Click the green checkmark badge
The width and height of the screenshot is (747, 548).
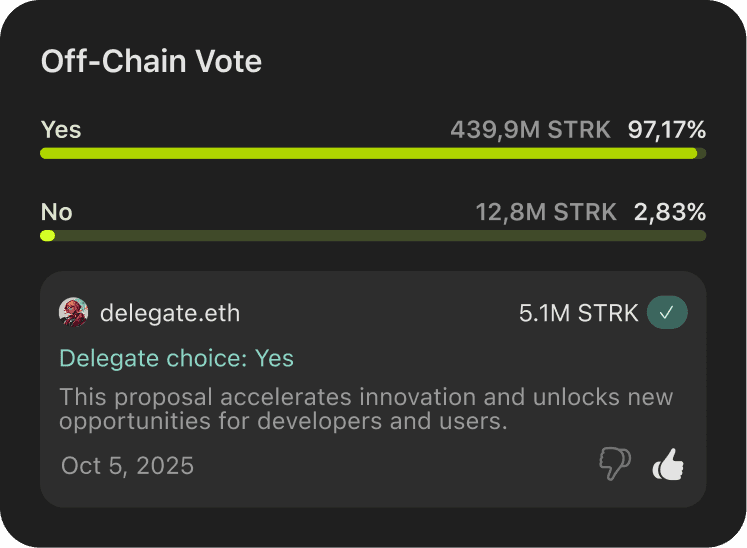click(667, 313)
